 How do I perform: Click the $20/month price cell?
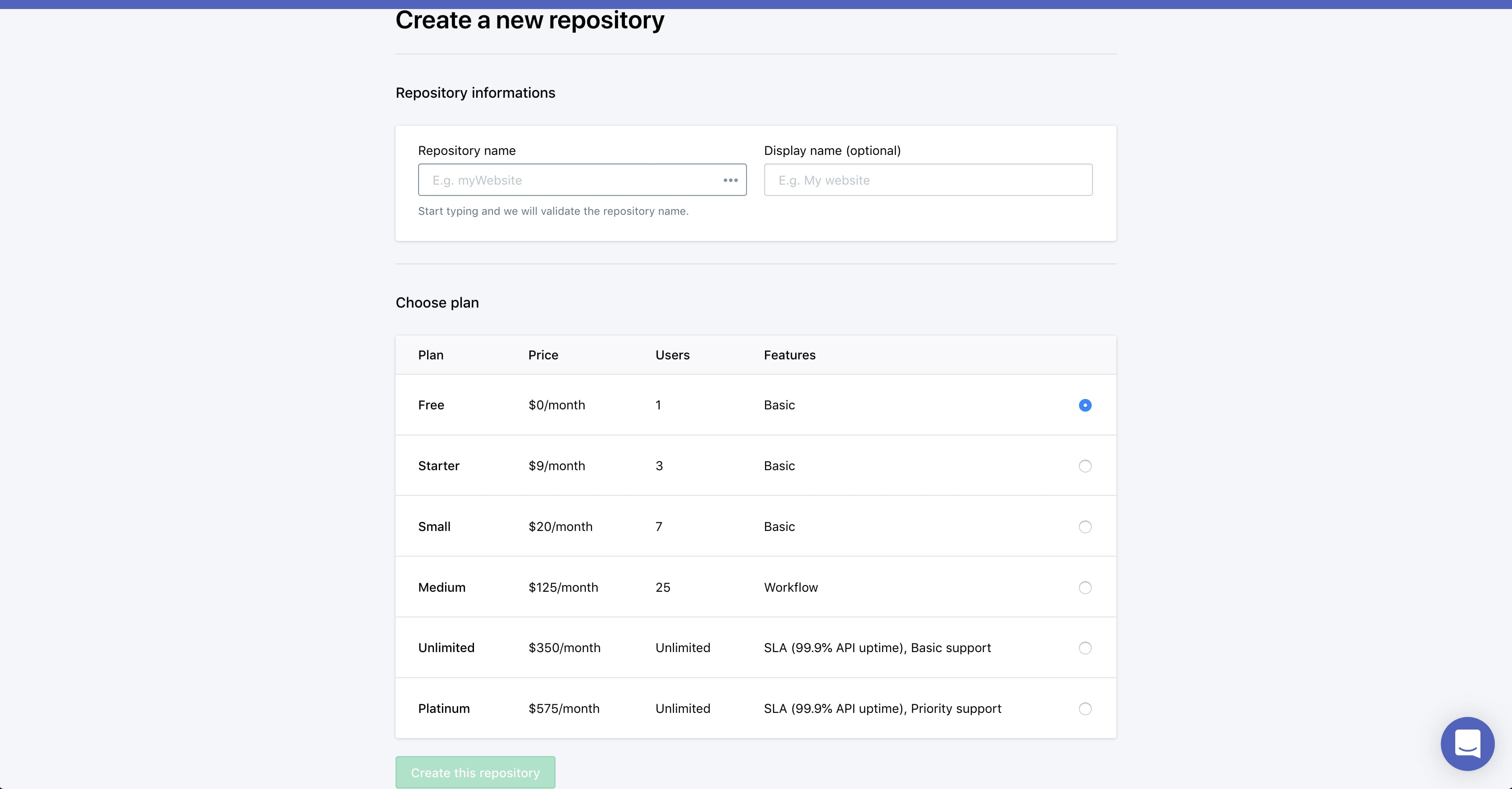point(560,527)
